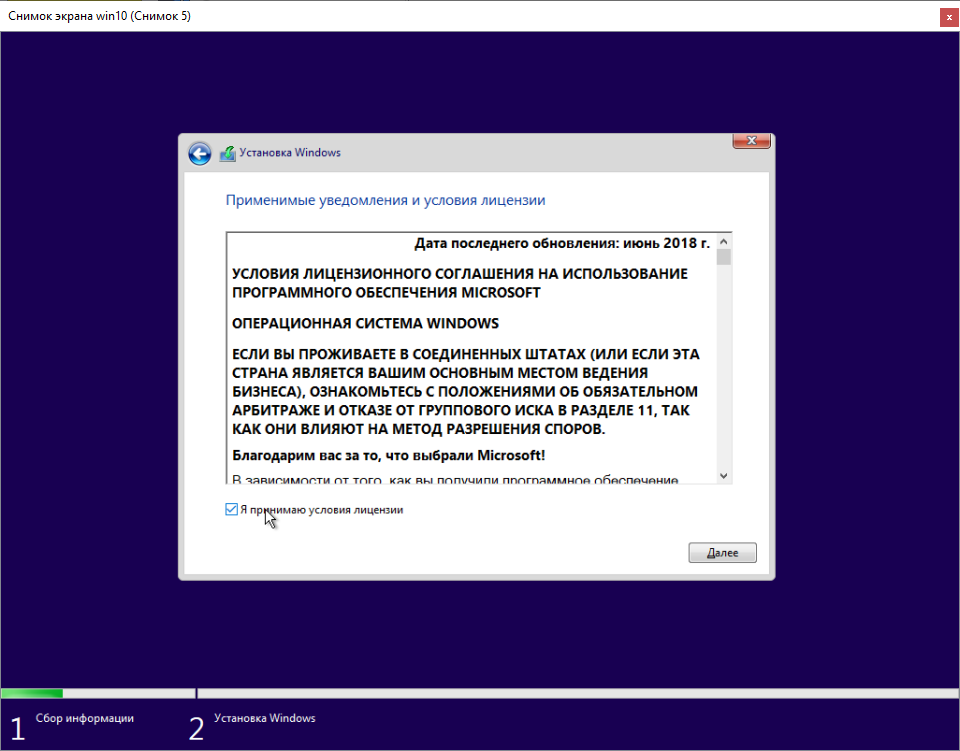960x751 pixels.
Task: Click the paragraph starting ЕСЛИ ВЫ ПРОЖИВАЕТЕ
Action: click(466, 392)
